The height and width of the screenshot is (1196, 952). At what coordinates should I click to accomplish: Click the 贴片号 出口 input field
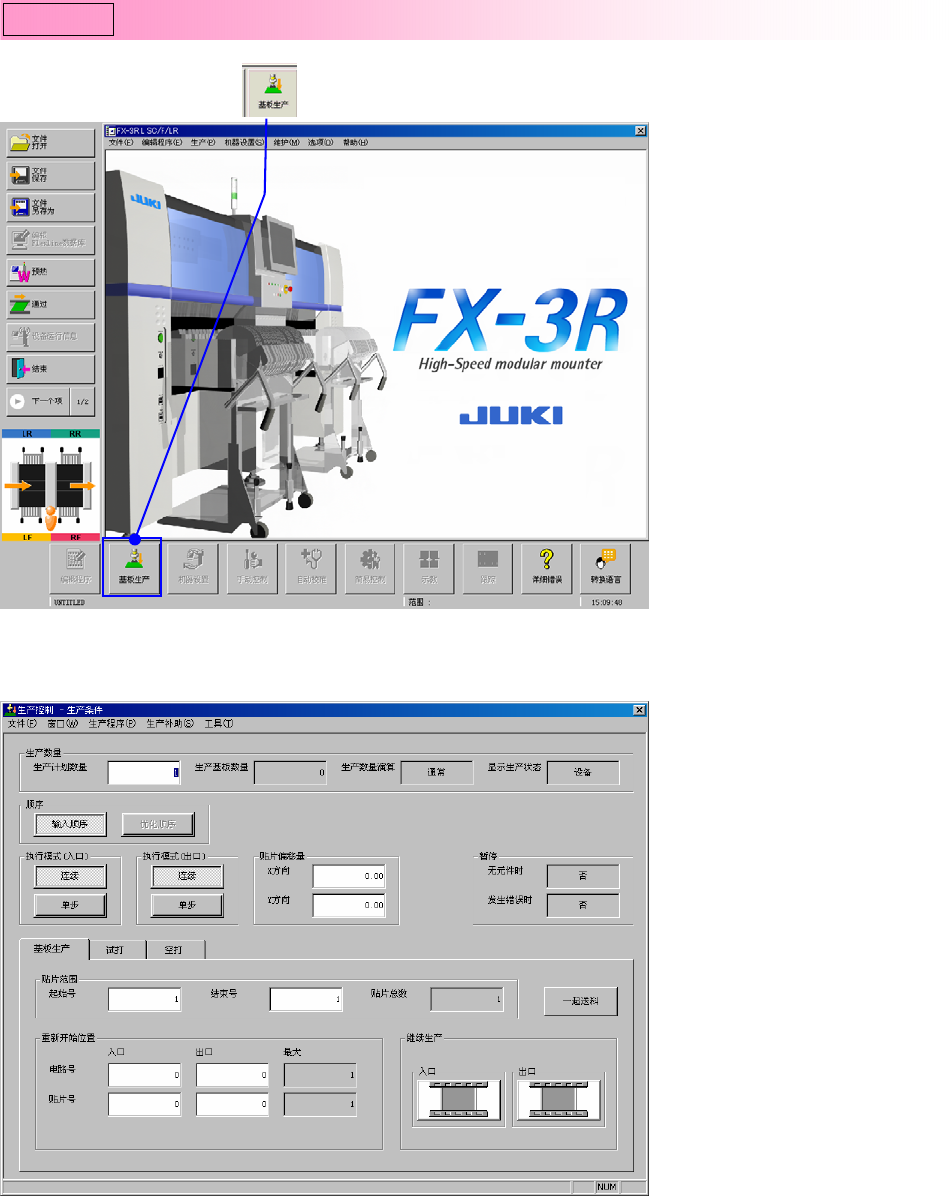pyautogui.click(x=232, y=1104)
